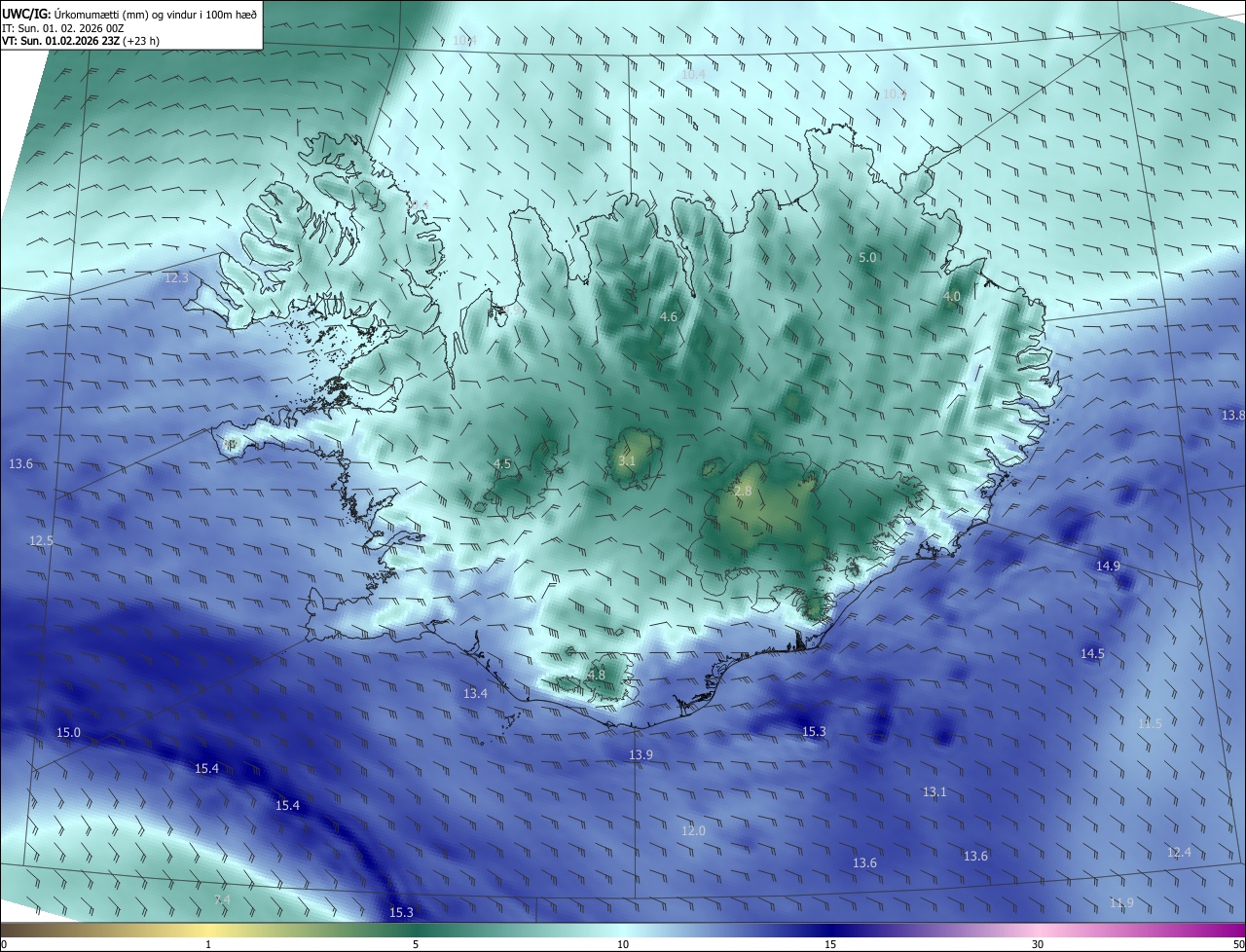
Task: Click the 3.1 value on Hofsjökull
Action: click(x=627, y=460)
